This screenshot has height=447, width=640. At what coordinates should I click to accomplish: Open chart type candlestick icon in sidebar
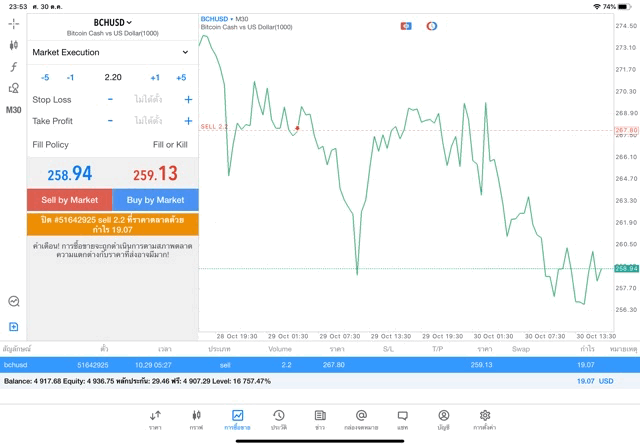pos(13,45)
